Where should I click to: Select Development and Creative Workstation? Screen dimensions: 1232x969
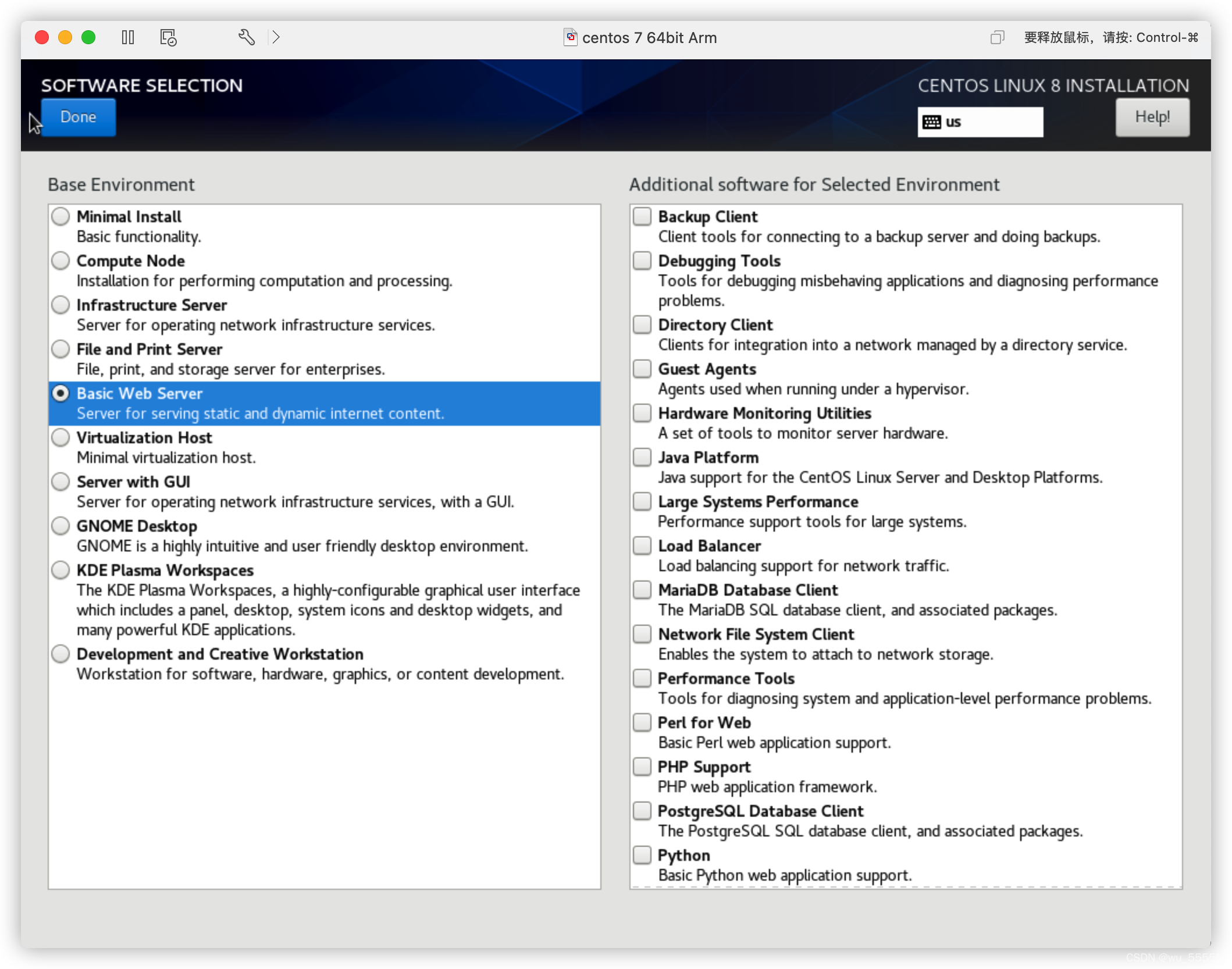point(60,654)
